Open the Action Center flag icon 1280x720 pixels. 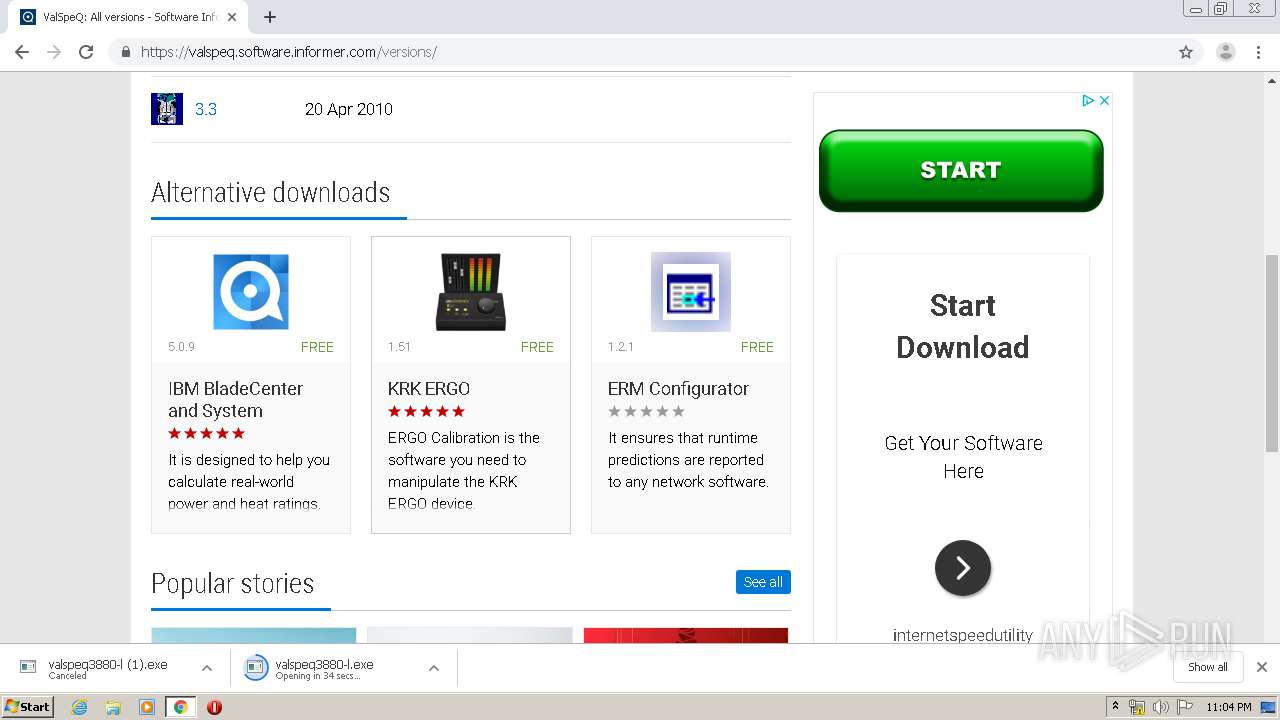pos(1183,707)
